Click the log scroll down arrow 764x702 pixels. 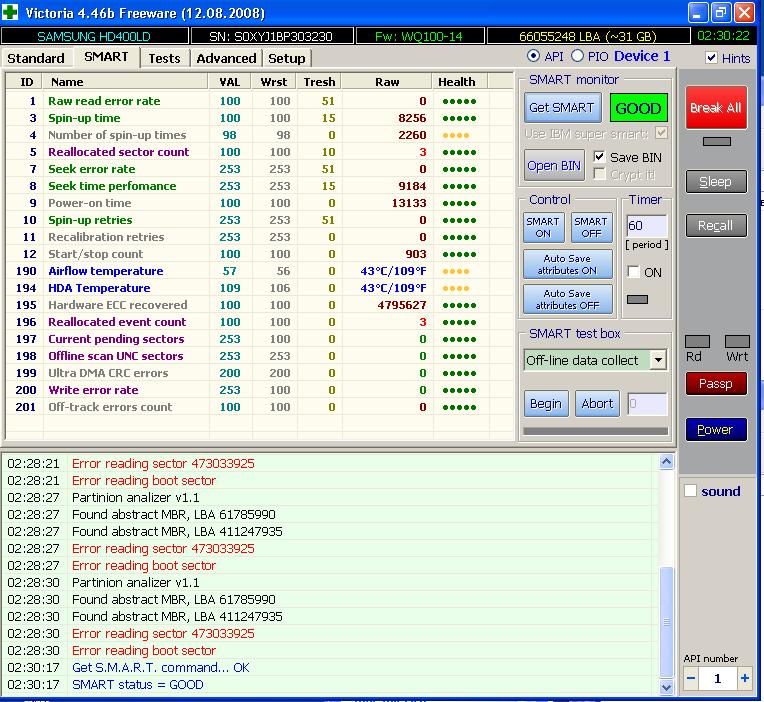pos(667,687)
